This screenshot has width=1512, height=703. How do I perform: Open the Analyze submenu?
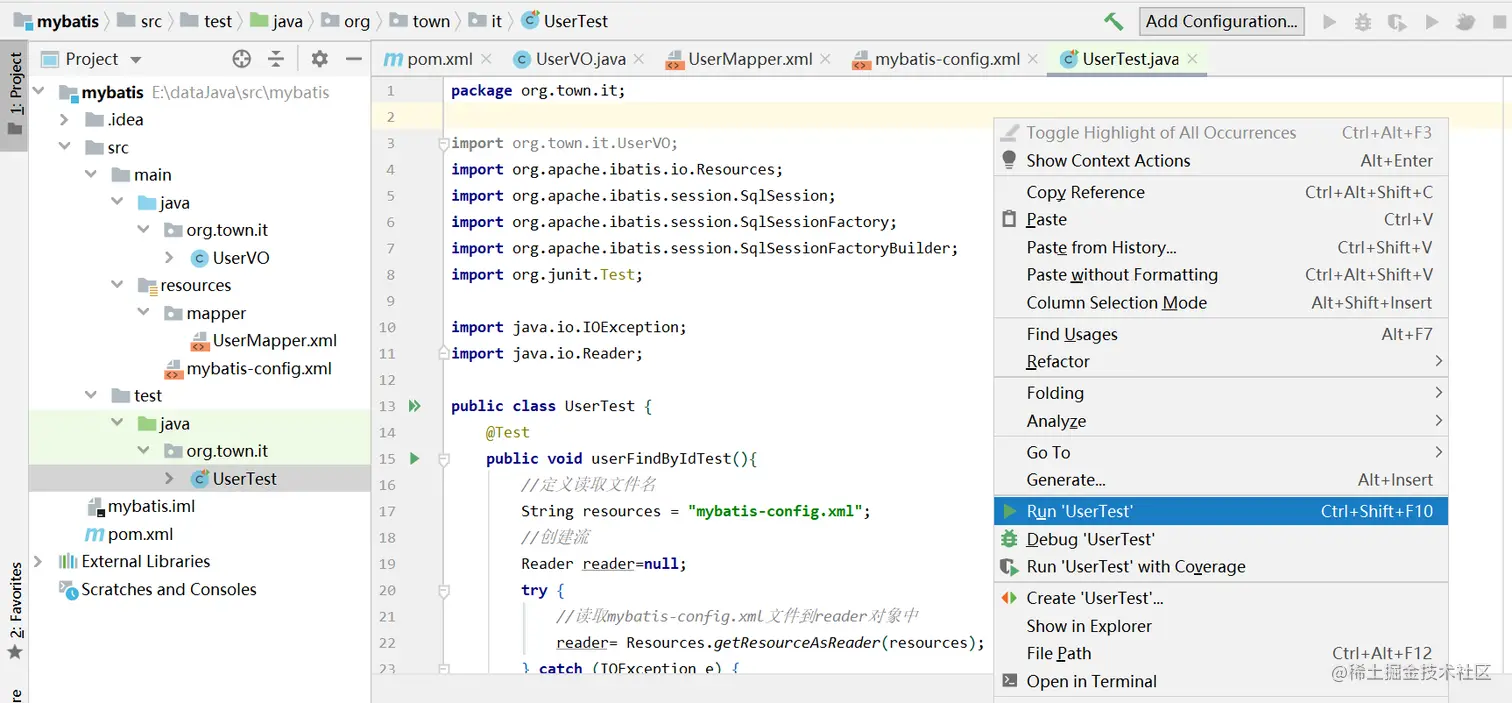(x=1221, y=421)
